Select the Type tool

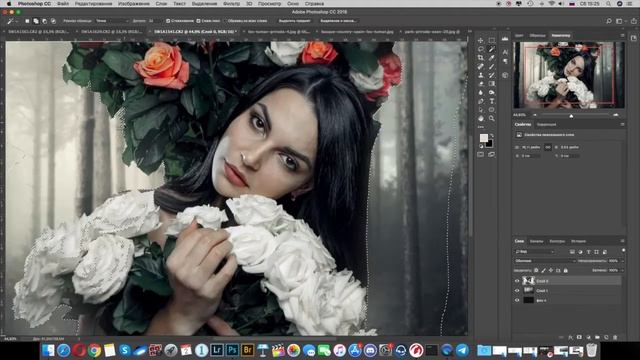coord(492,101)
